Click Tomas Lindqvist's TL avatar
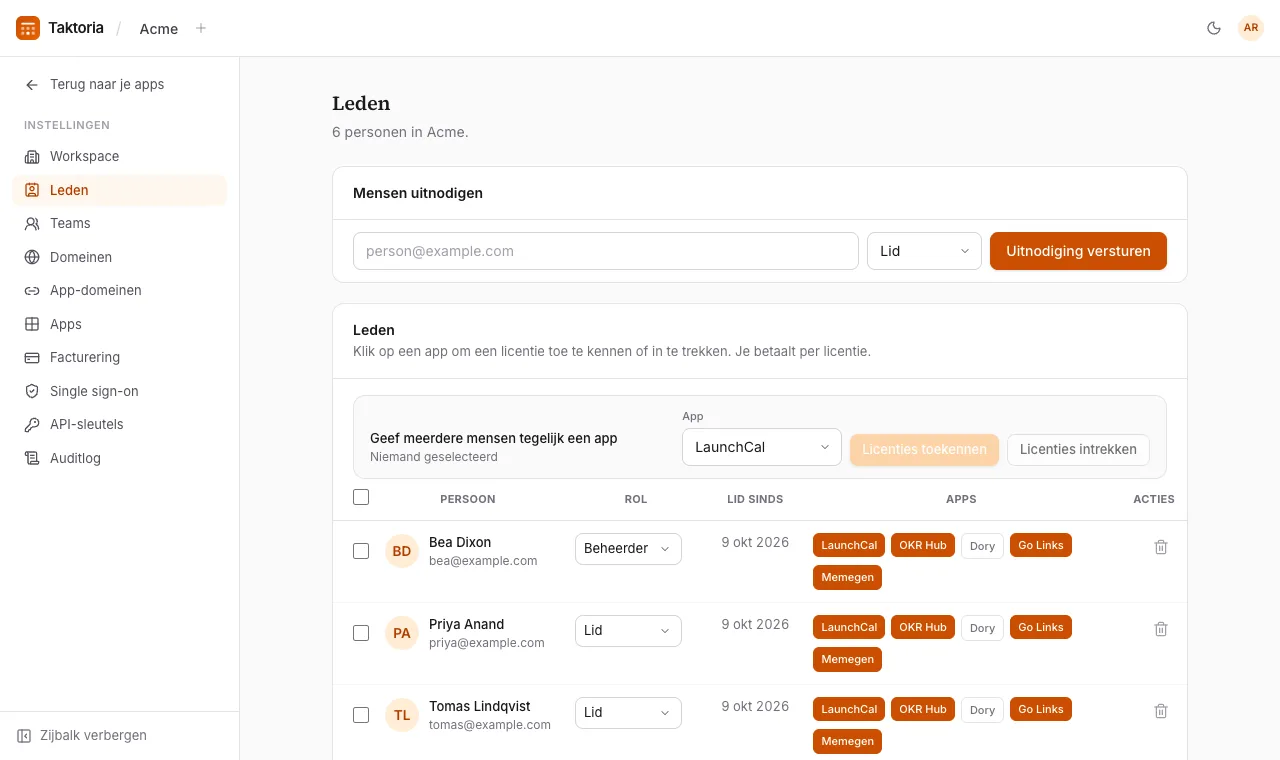1280x760 pixels. [402, 715]
